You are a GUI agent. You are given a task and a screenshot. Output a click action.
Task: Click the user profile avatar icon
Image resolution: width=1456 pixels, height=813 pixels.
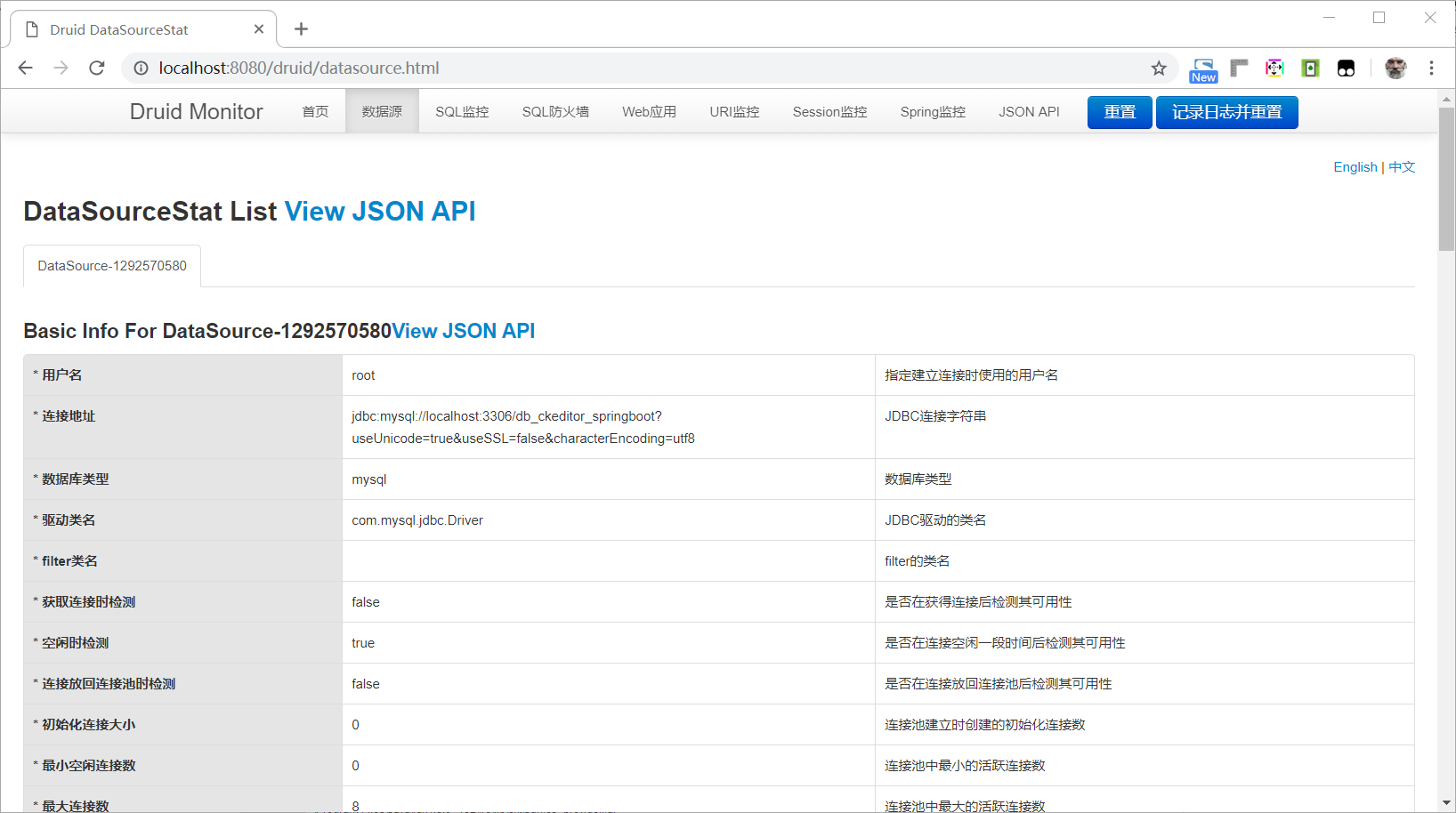point(1395,68)
